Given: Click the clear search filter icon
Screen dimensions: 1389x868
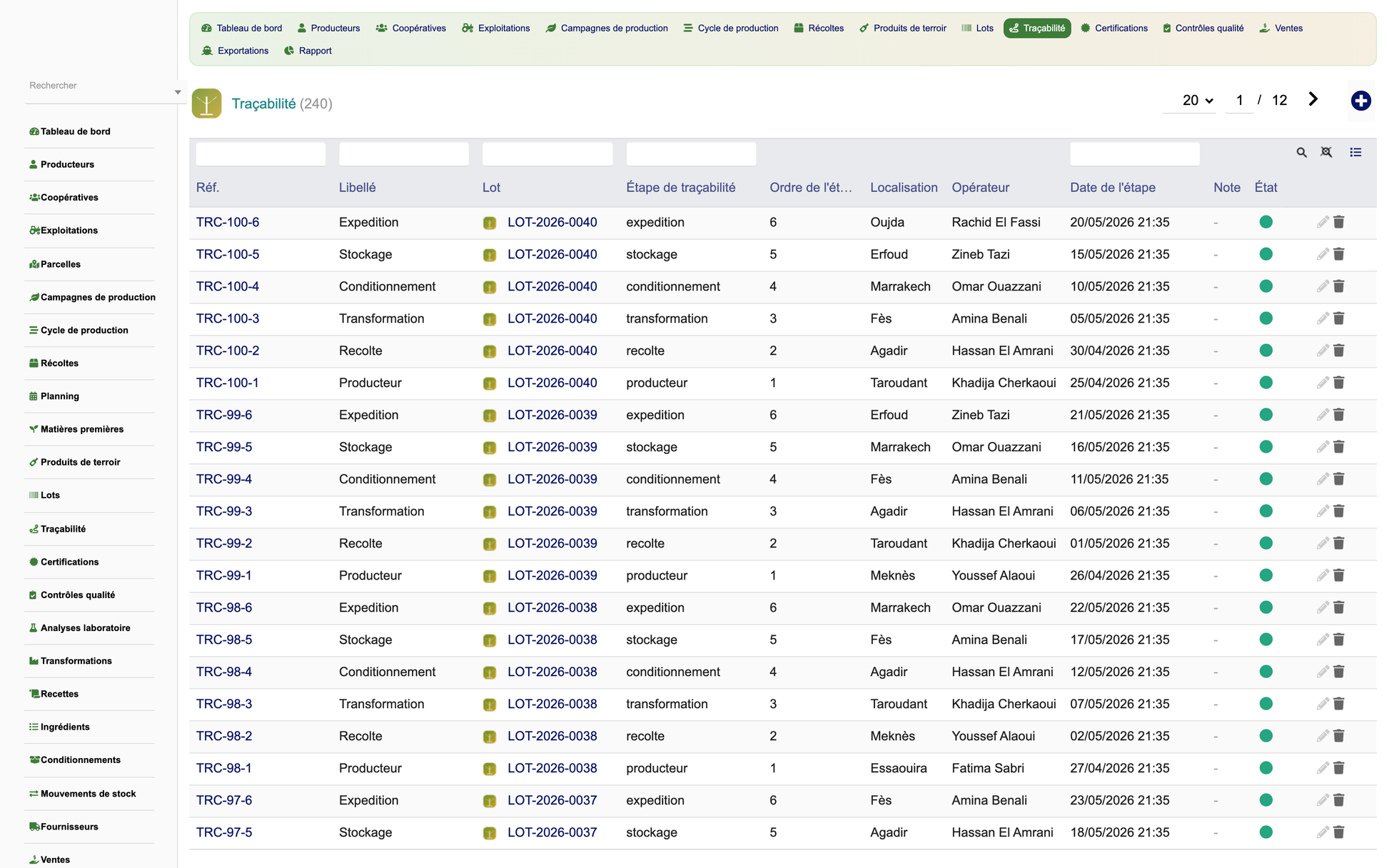Looking at the screenshot, I should coord(1326,153).
